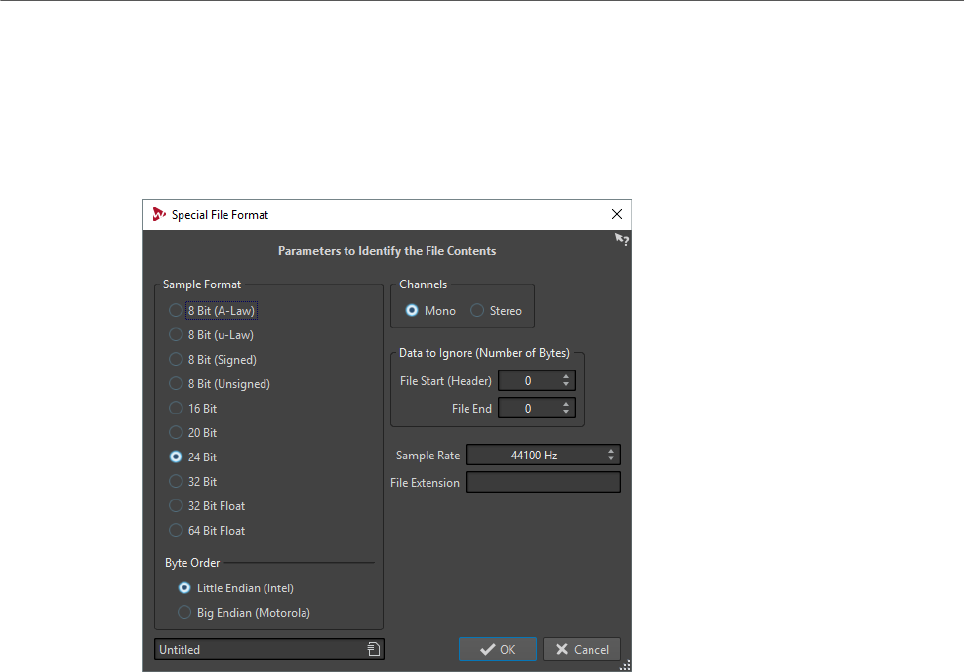This screenshot has width=965, height=672.
Task: Choose 32 Bit Float format
Action: click(207, 506)
